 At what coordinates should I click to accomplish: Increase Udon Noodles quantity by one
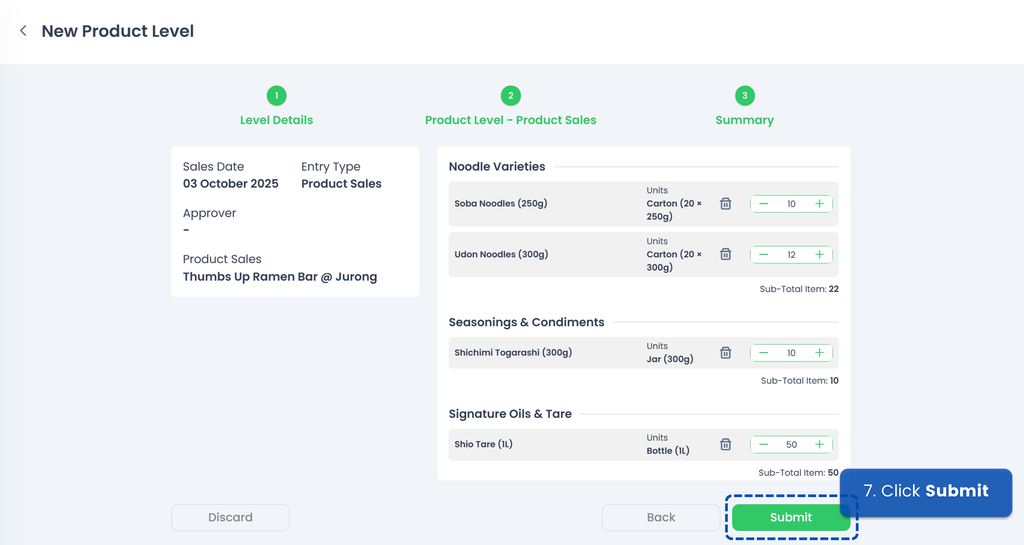click(819, 255)
